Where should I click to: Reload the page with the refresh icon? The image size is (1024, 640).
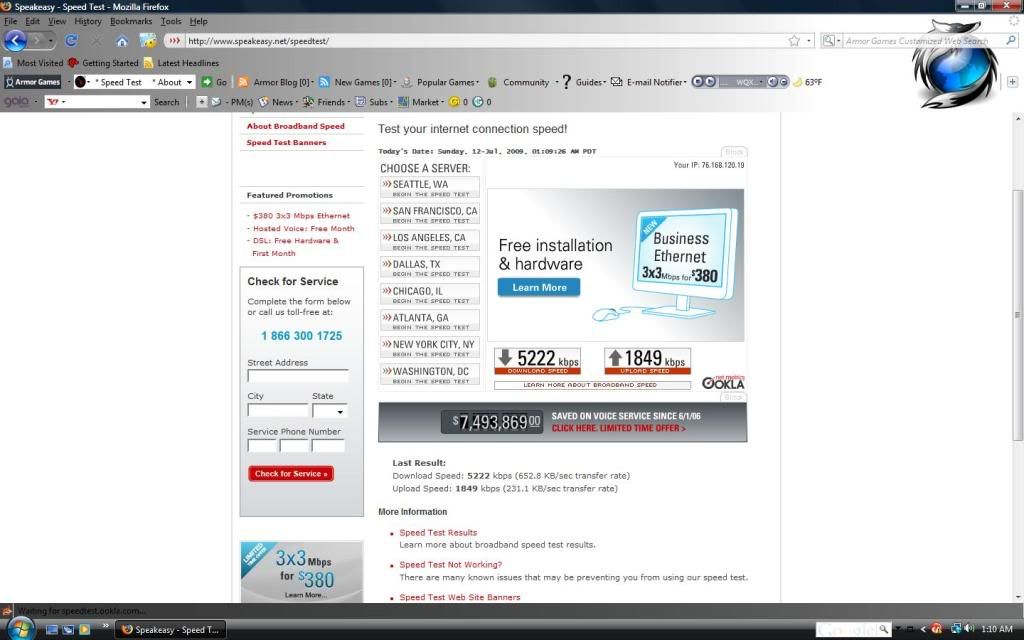pos(71,40)
